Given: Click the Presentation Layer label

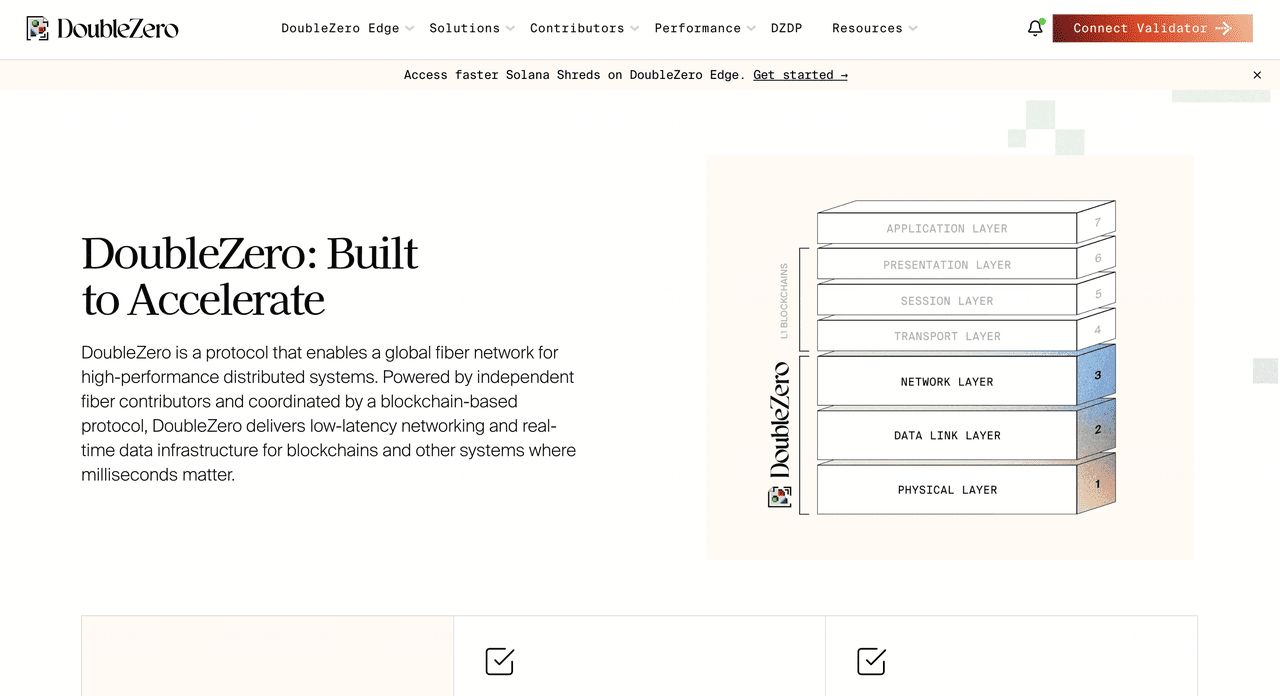Looking at the screenshot, I should pyautogui.click(x=947, y=265).
